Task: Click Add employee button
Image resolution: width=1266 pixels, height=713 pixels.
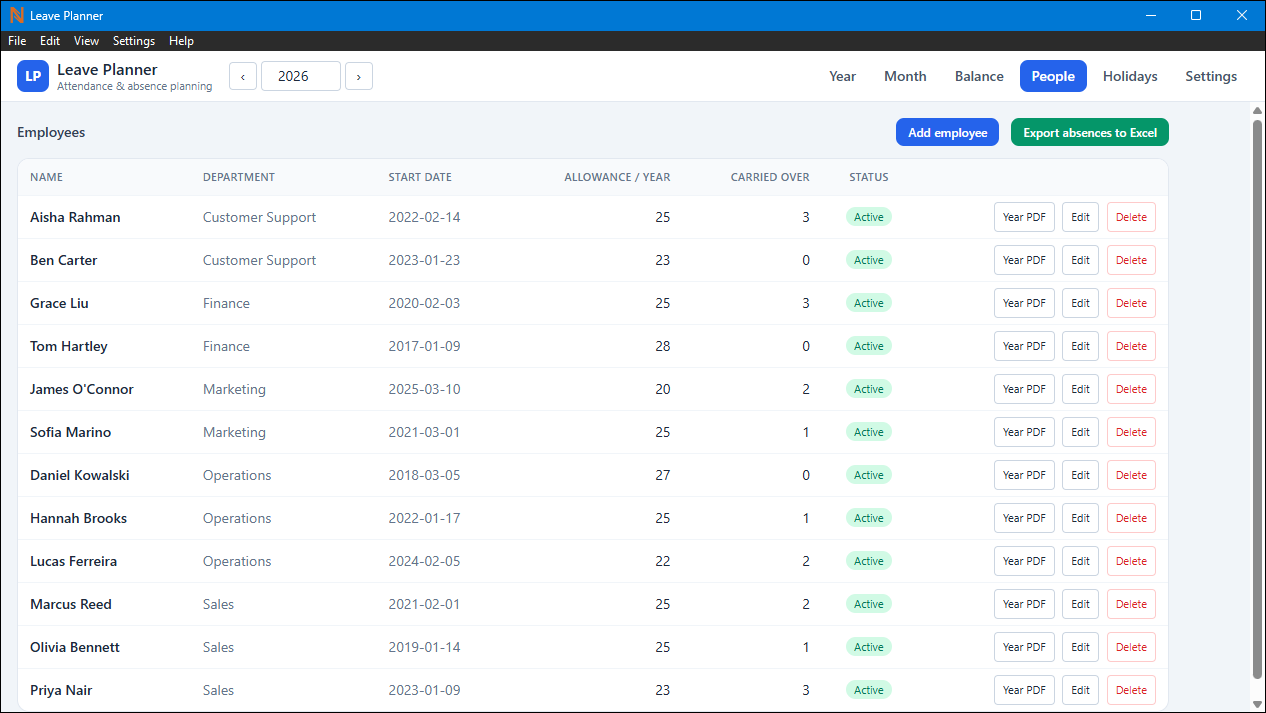Action: 947,133
